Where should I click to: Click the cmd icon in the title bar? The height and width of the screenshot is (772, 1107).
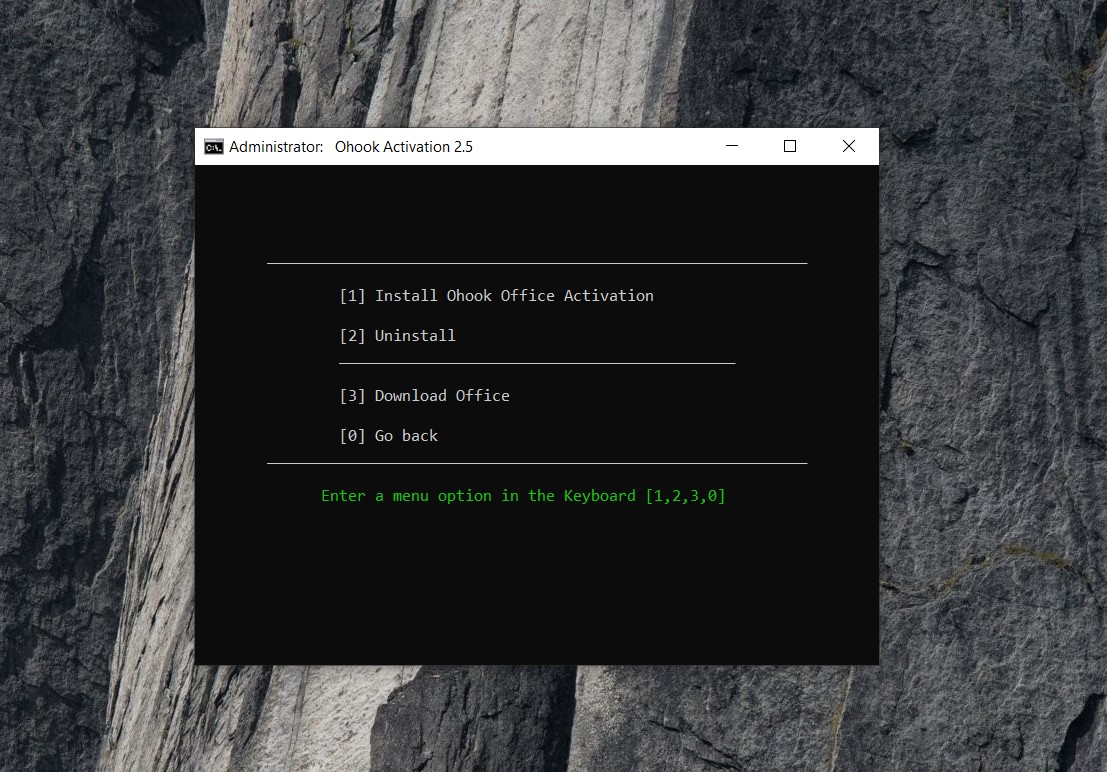coord(213,147)
